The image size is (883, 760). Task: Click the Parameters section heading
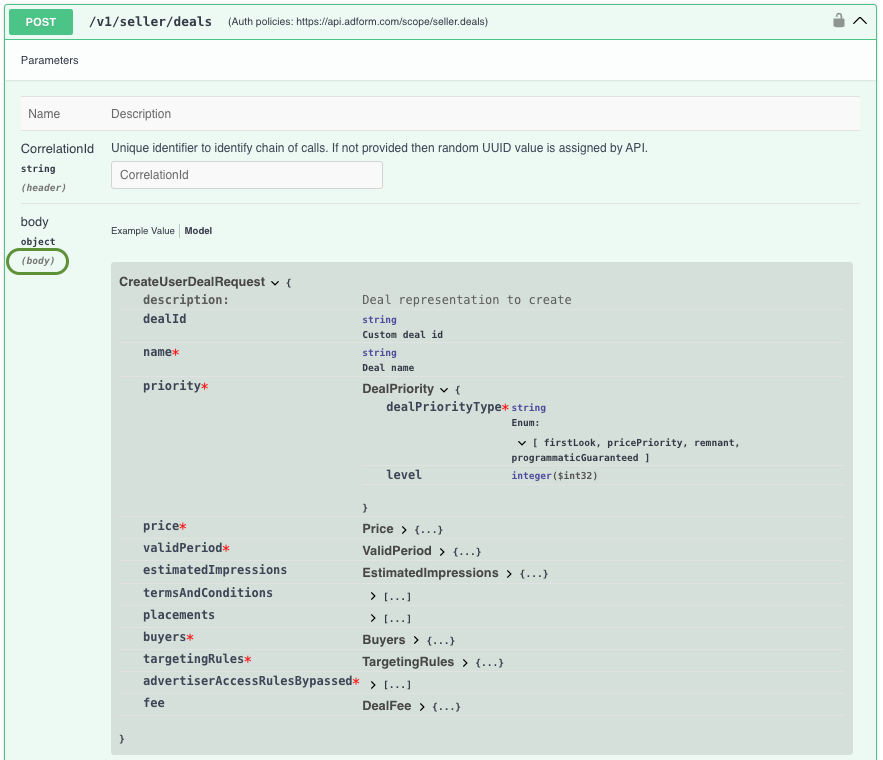(x=50, y=60)
